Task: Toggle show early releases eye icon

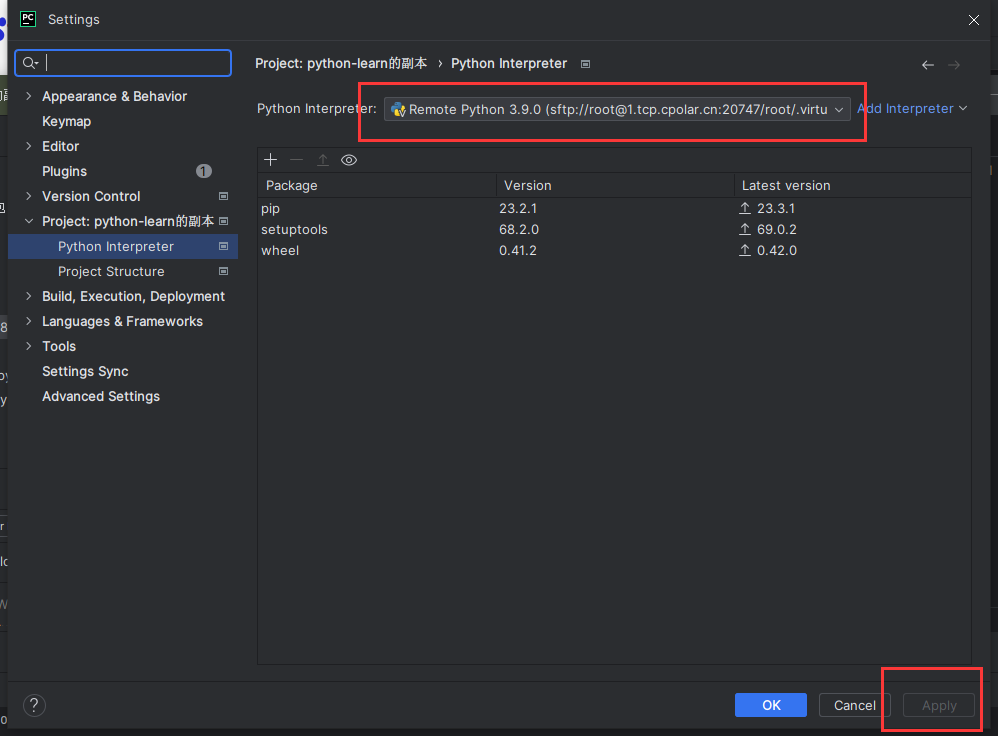Action: (349, 160)
